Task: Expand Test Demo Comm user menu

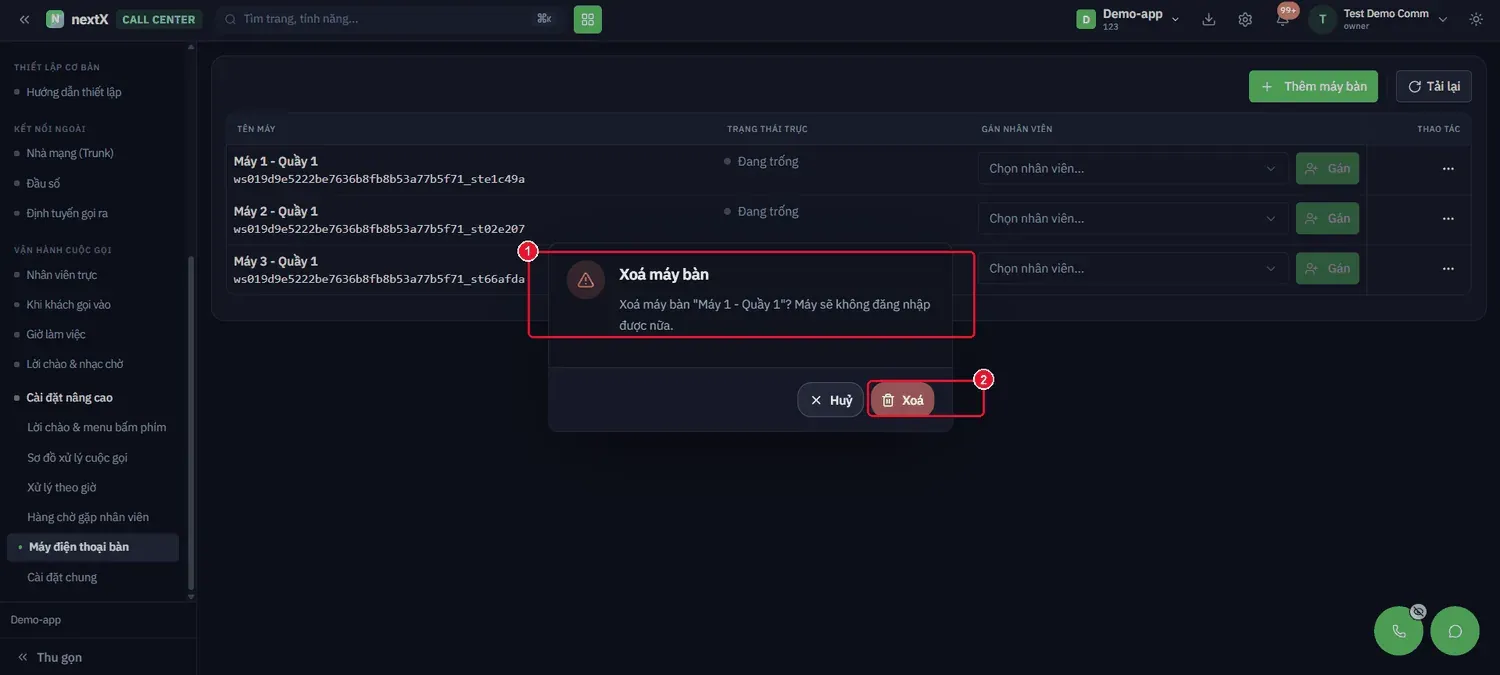Action: point(1442,20)
